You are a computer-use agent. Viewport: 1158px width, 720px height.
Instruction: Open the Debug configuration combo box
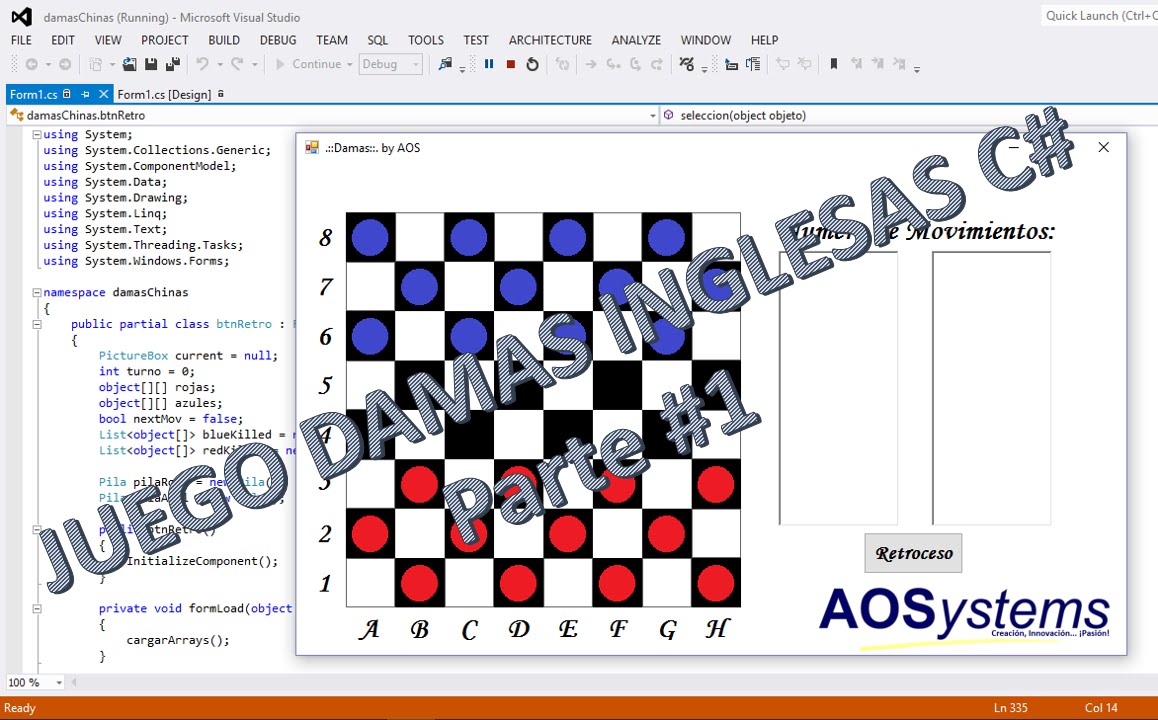coord(391,64)
